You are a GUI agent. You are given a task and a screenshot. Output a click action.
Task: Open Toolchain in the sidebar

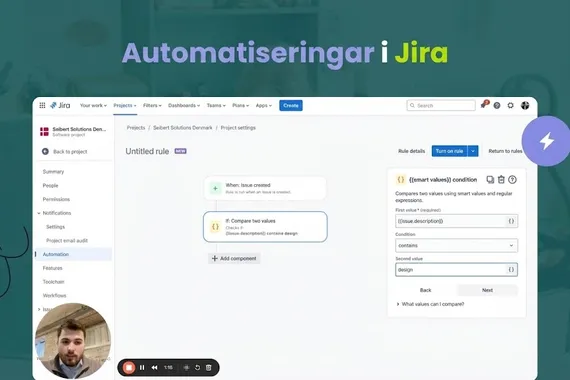(53, 282)
